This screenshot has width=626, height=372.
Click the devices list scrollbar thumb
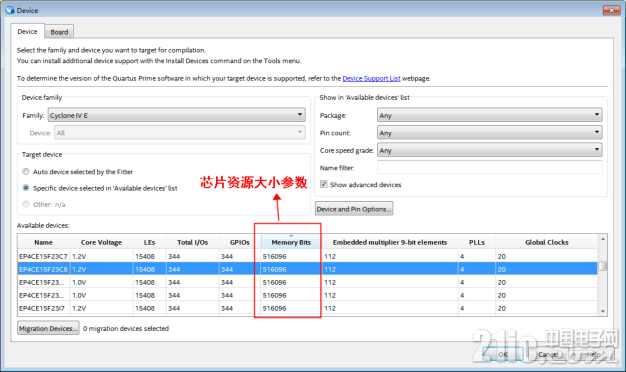point(603,265)
